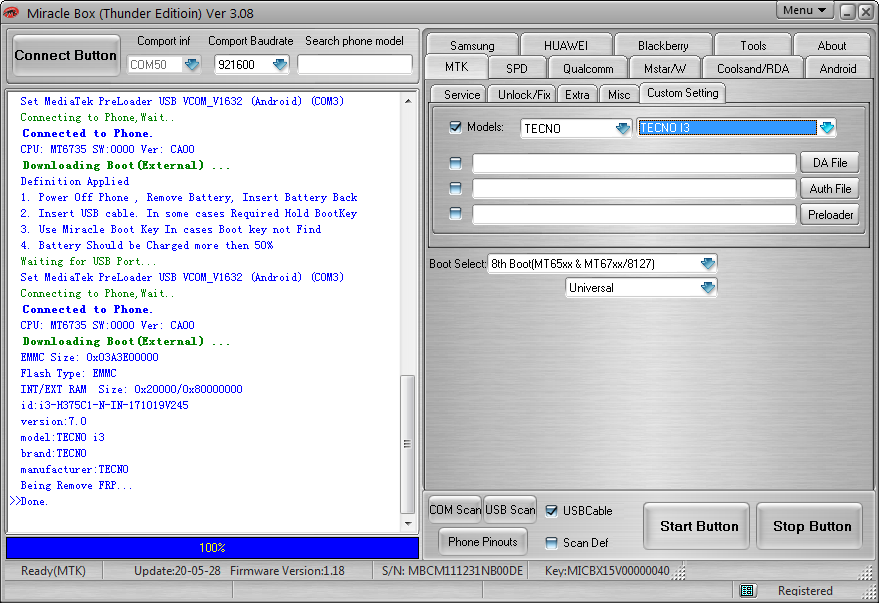
Task: Open the Unlock/Fix sub-tab
Action: 524,94
